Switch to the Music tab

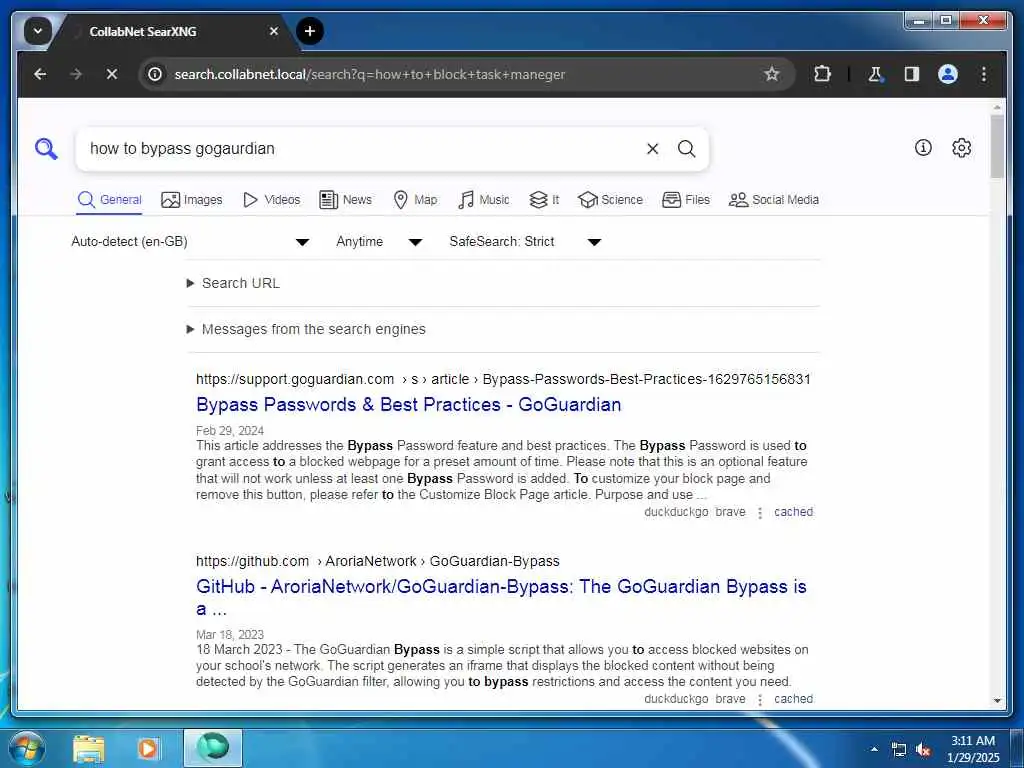(484, 200)
